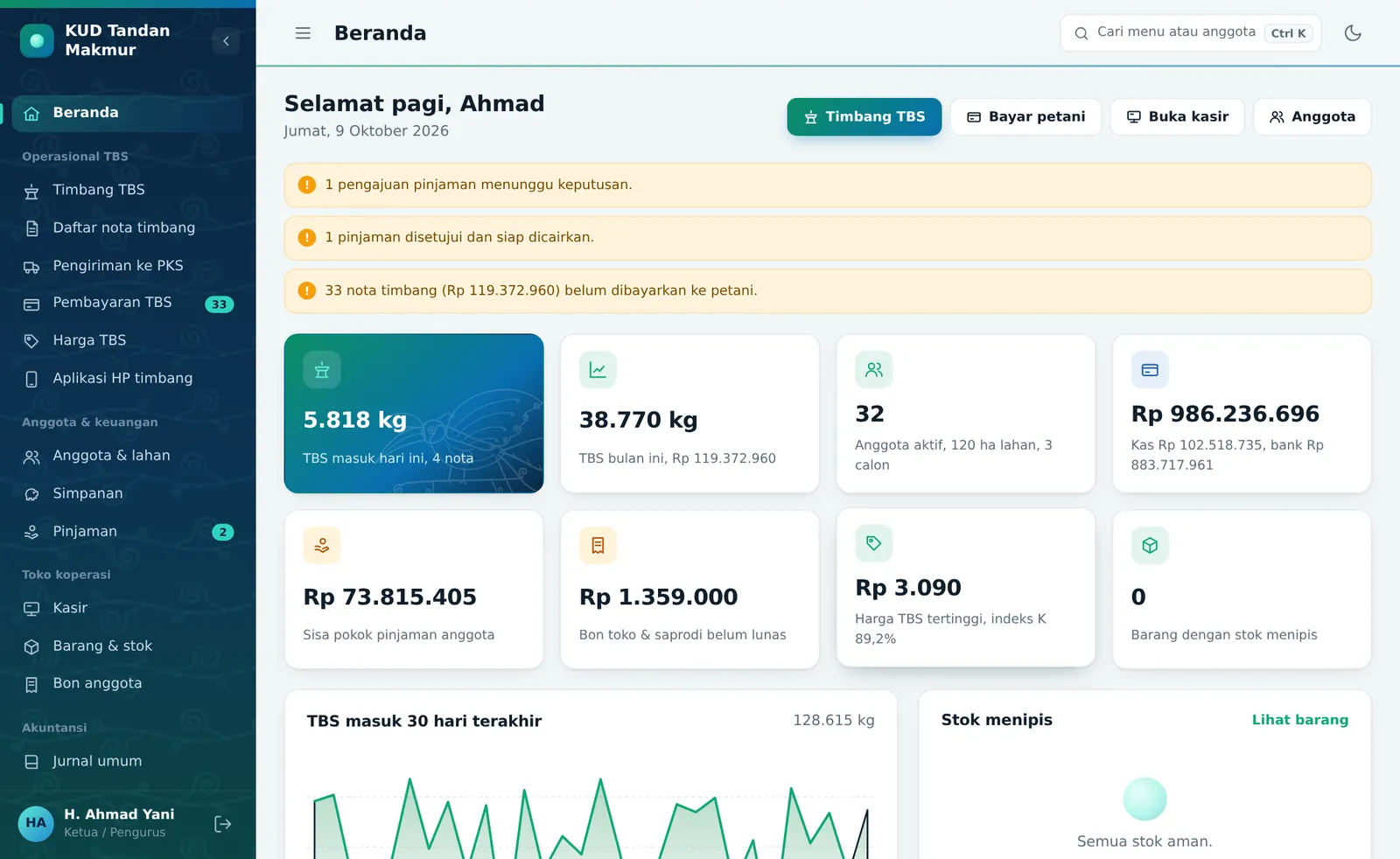
Task: Open the 33 nota timbang belum dibayarkan alert
Action: pos(828,291)
